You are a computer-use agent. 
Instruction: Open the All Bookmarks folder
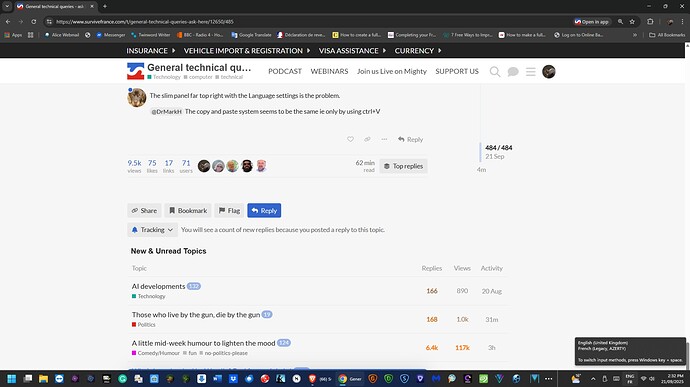pos(667,35)
